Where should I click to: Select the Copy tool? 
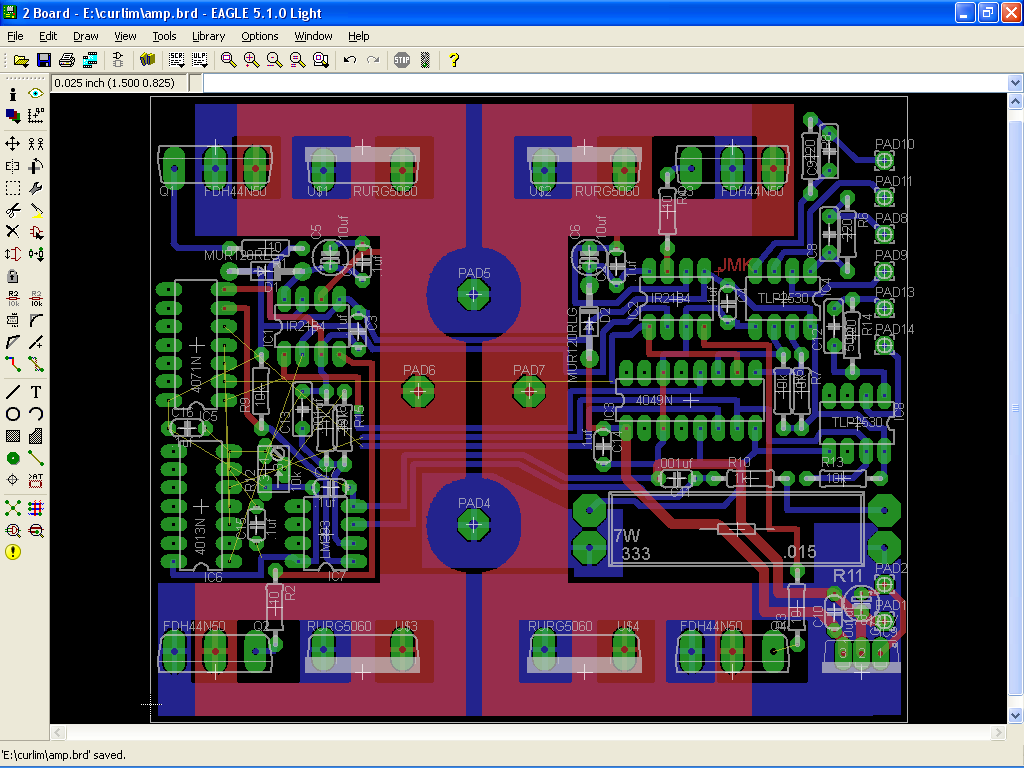(36, 144)
